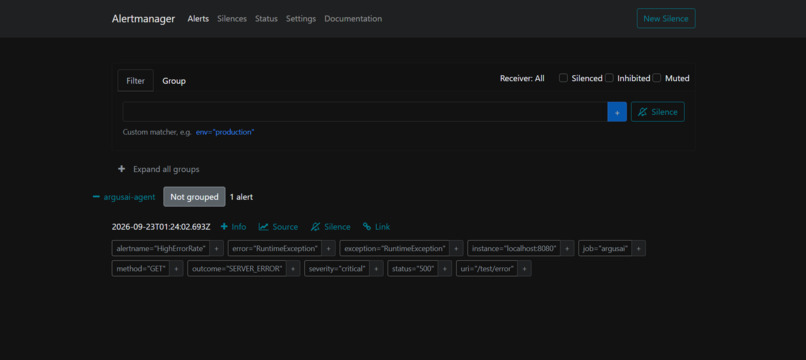Click the alert timestamp 2026-09-23T01:24:02.693Z
The image size is (806, 360).
(x=161, y=227)
